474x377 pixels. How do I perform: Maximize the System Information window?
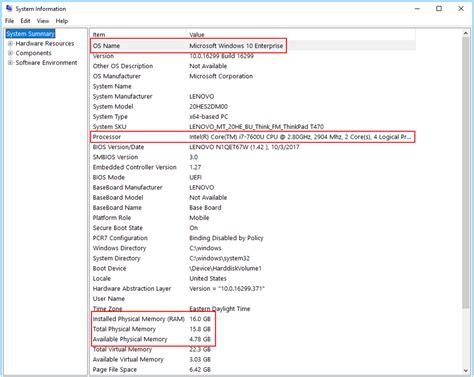439,9
